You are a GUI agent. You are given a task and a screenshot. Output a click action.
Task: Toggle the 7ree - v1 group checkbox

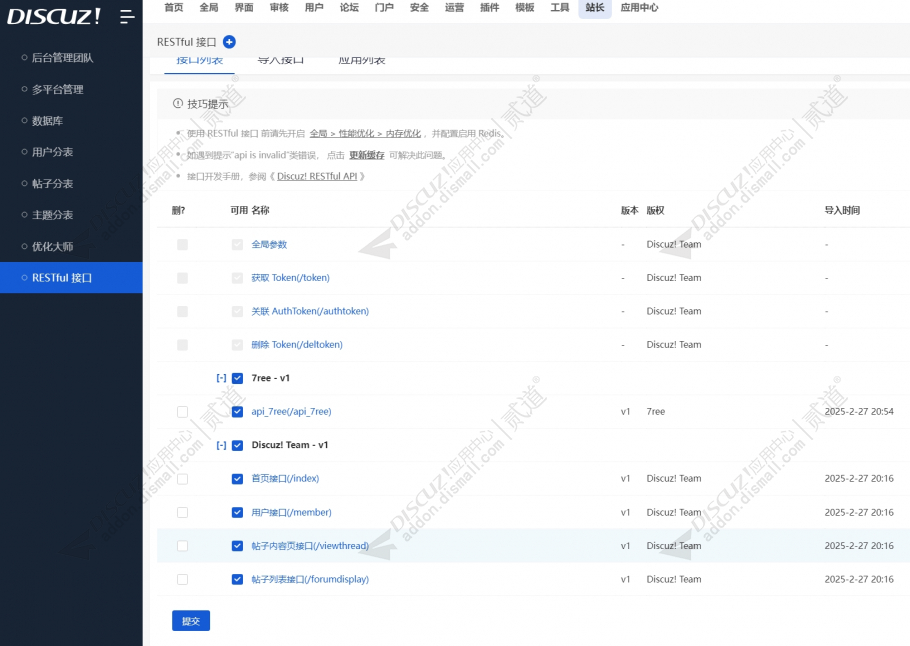237,378
